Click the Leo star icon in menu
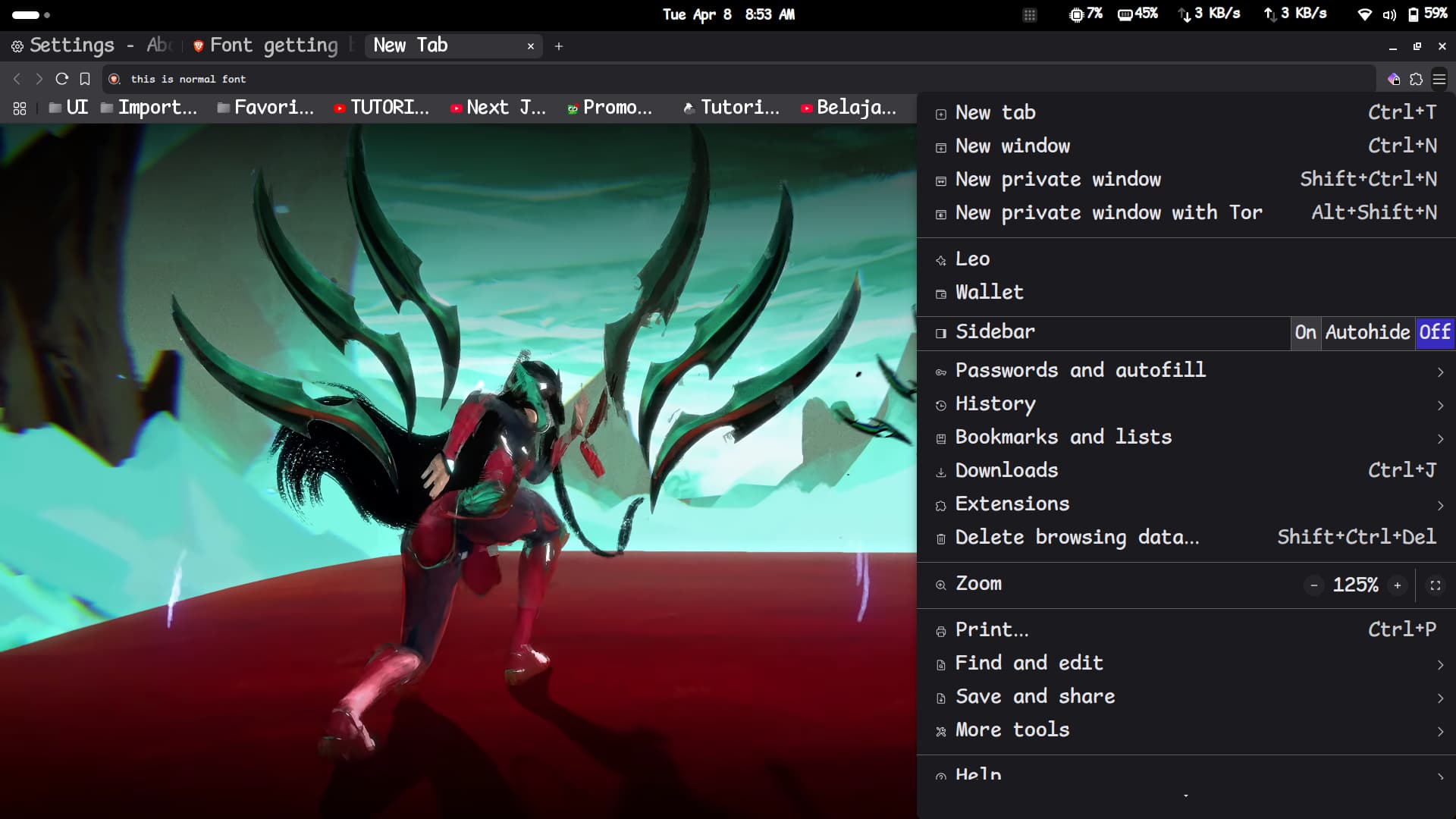The width and height of the screenshot is (1456, 819). pyautogui.click(x=941, y=261)
